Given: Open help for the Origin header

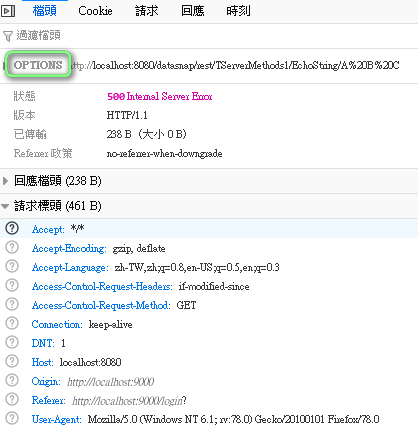Looking at the screenshot, I should 12,380.
